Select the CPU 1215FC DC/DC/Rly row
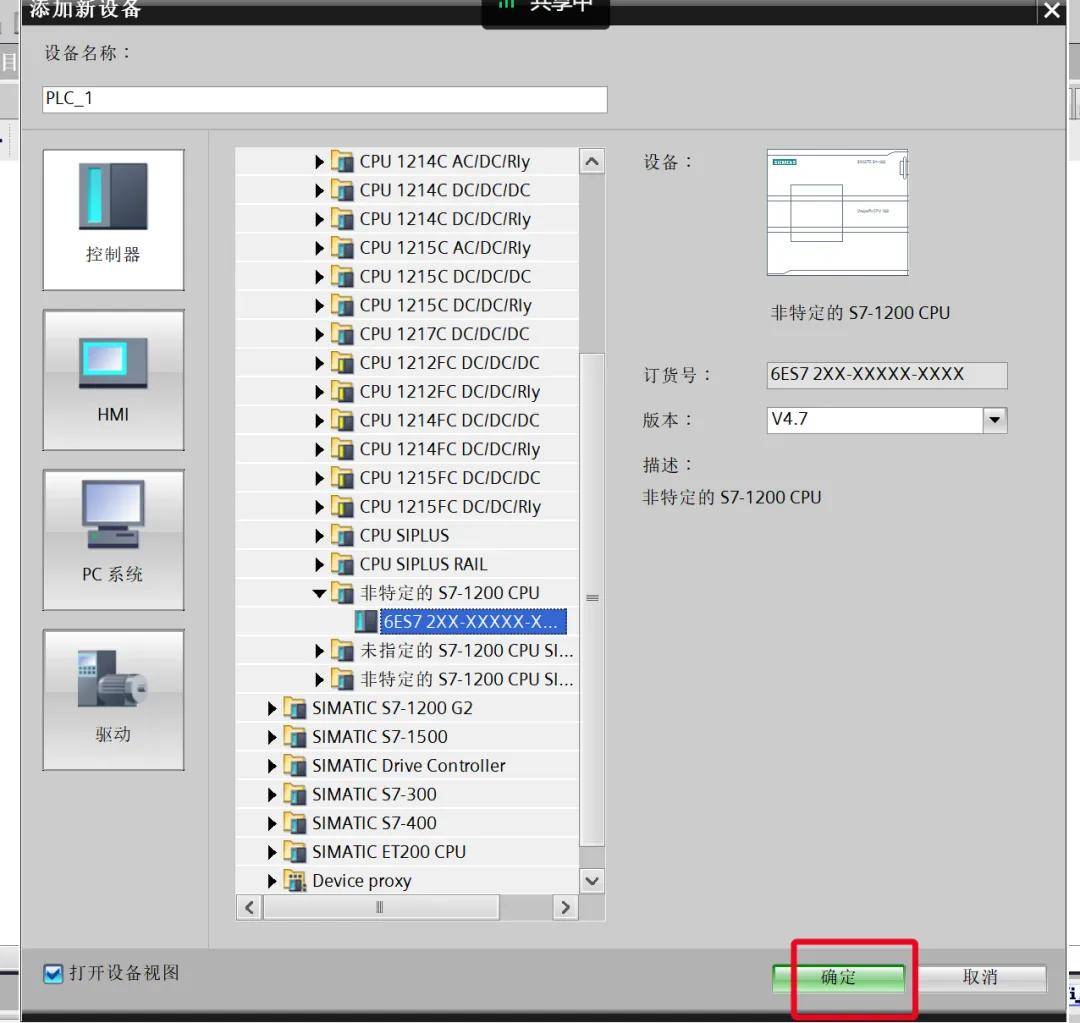Viewport: 1080px width, 1023px height. (x=407, y=507)
